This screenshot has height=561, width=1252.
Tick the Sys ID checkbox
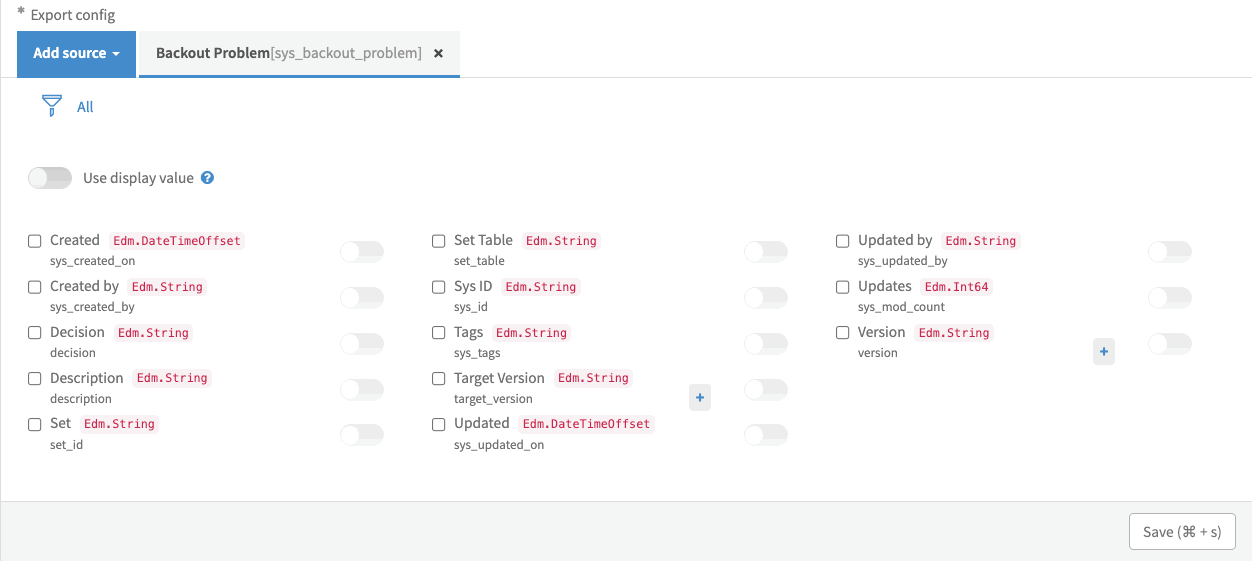click(x=439, y=287)
